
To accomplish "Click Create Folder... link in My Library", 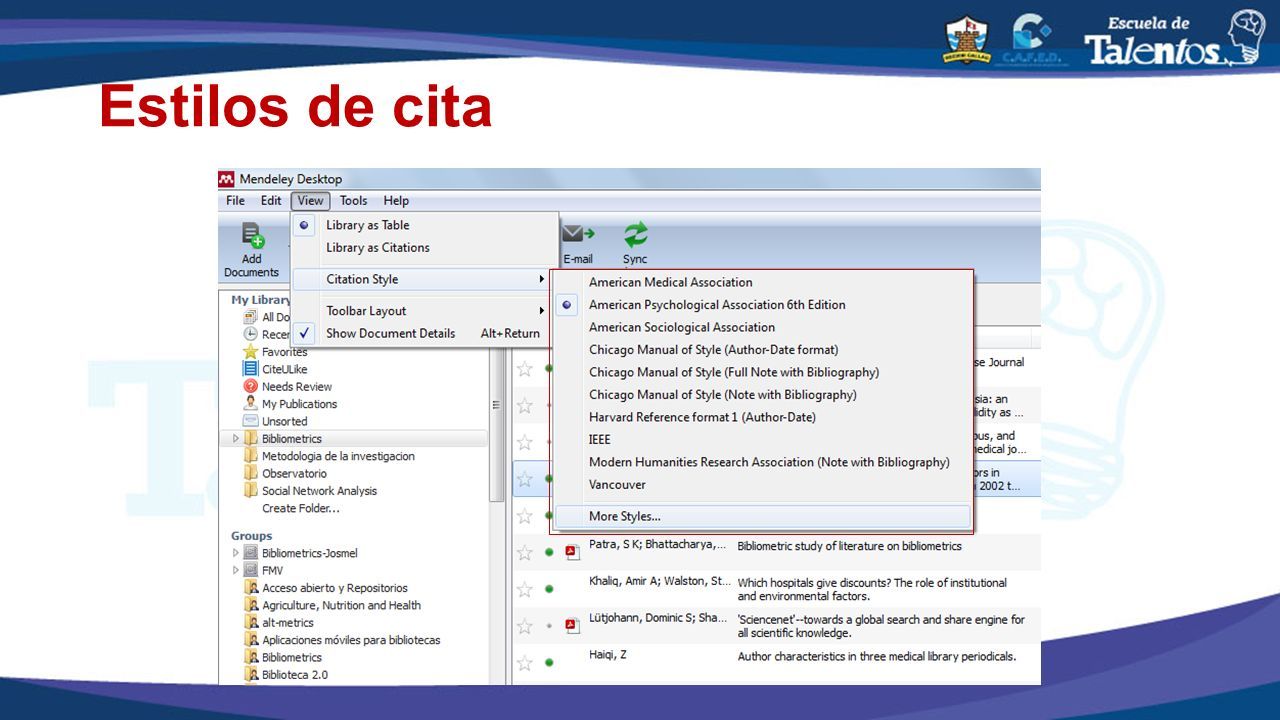I will tap(301, 508).
